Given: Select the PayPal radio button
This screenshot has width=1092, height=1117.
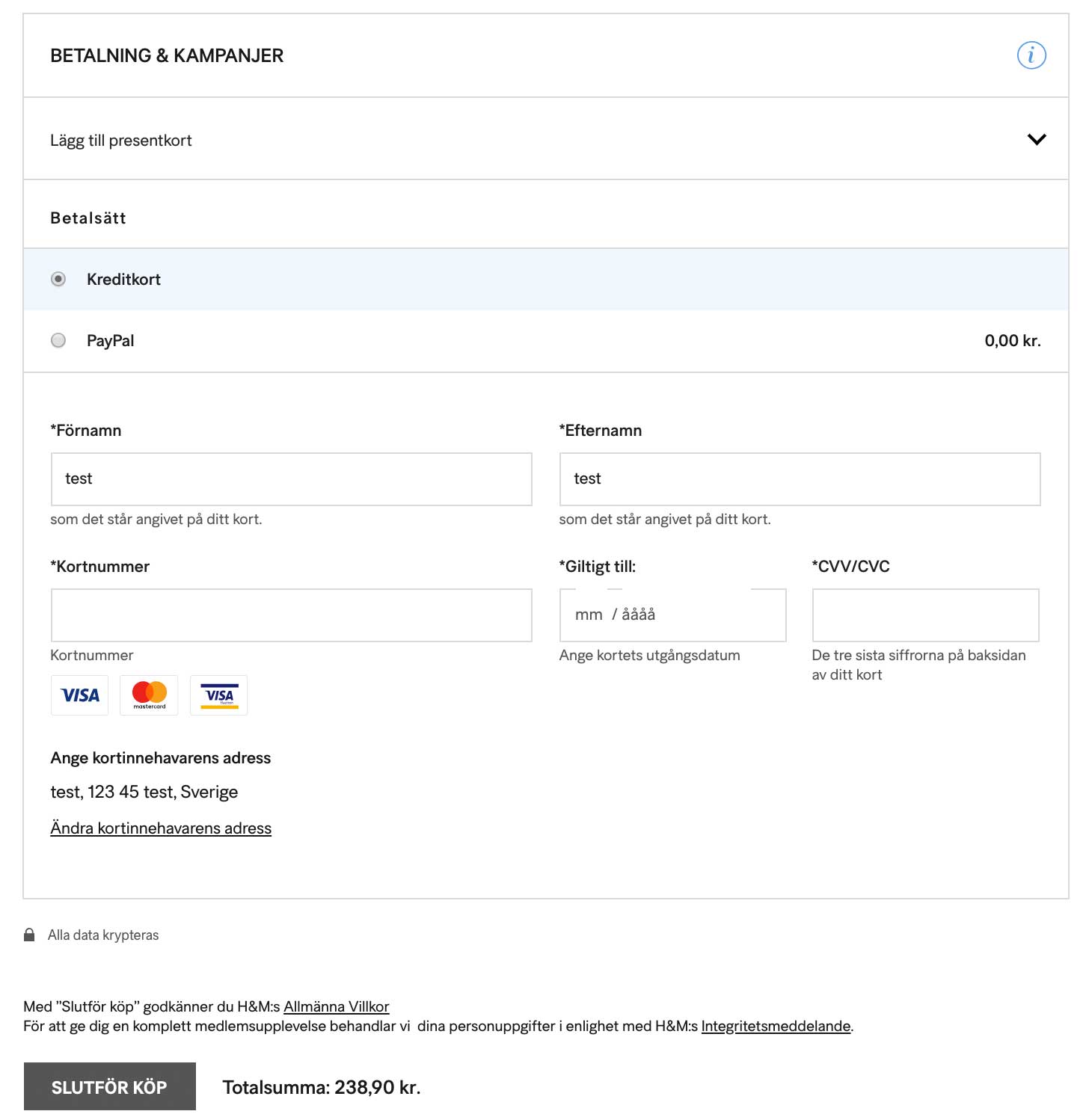Looking at the screenshot, I should (58, 340).
